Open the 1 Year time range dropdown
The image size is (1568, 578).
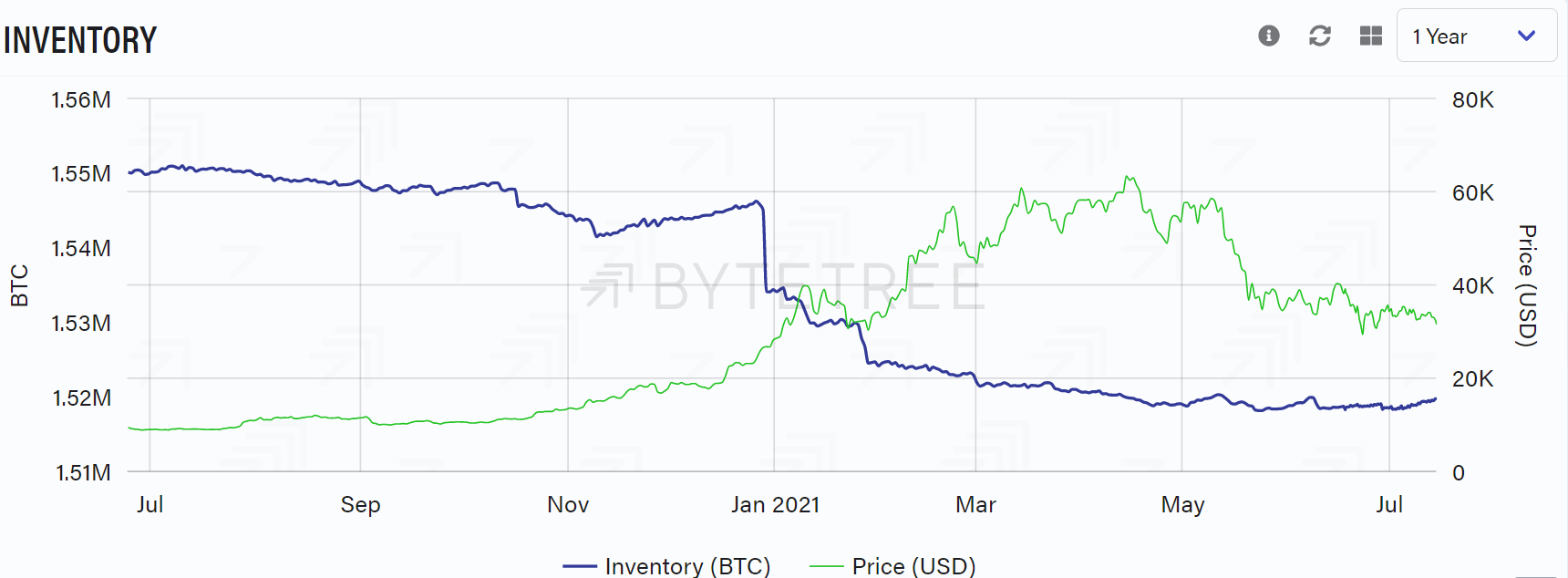tap(1476, 36)
